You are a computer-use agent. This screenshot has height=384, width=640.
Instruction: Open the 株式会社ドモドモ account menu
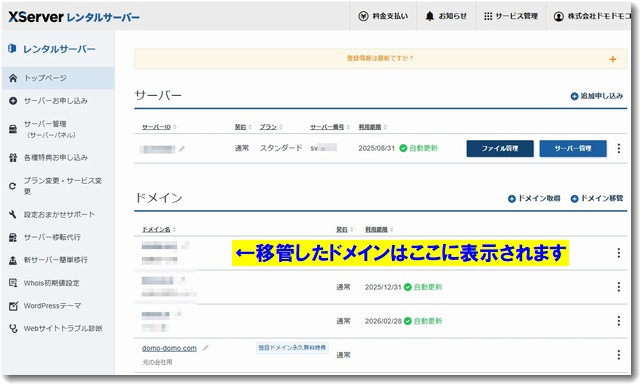tap(593, 16)
